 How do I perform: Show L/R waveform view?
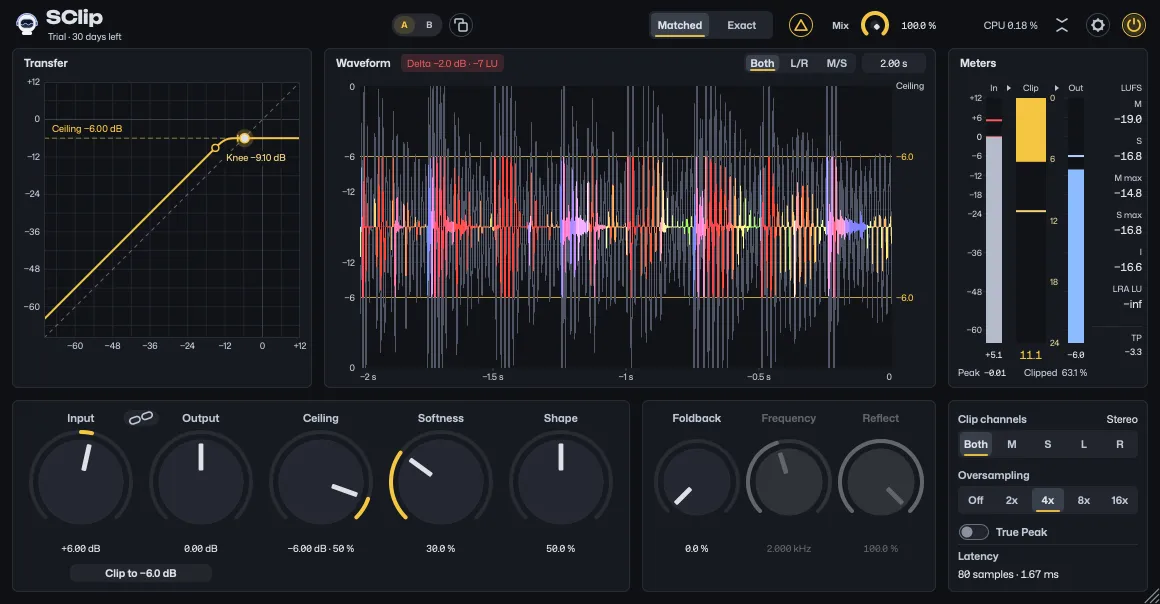[x=799, y=64]
